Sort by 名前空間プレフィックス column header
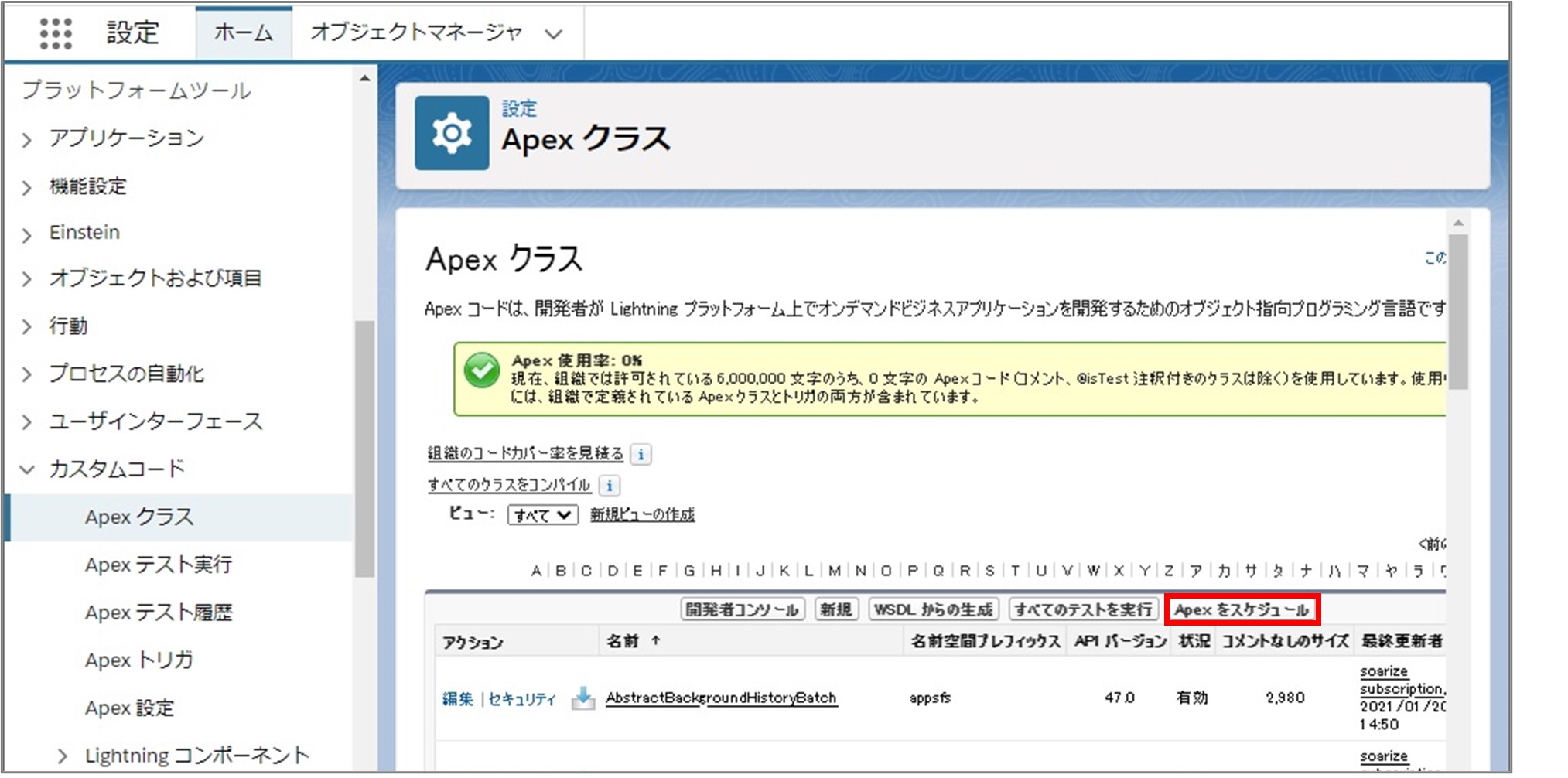The height and width of the screenshot is (778, 1568). tap(986, 641)
